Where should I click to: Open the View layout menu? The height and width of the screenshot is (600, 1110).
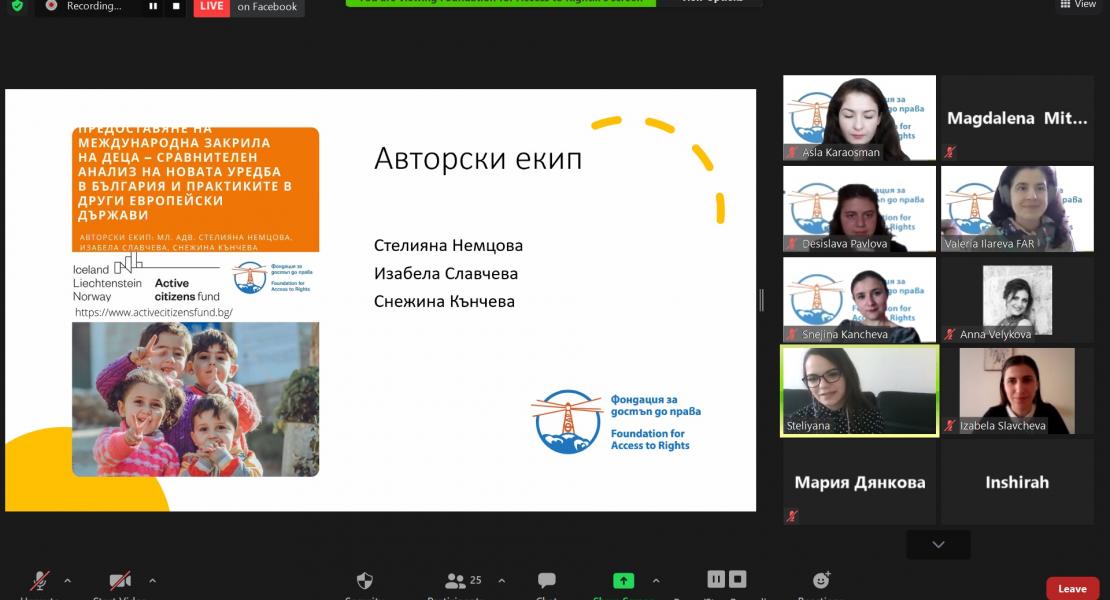click(1078, 4)
